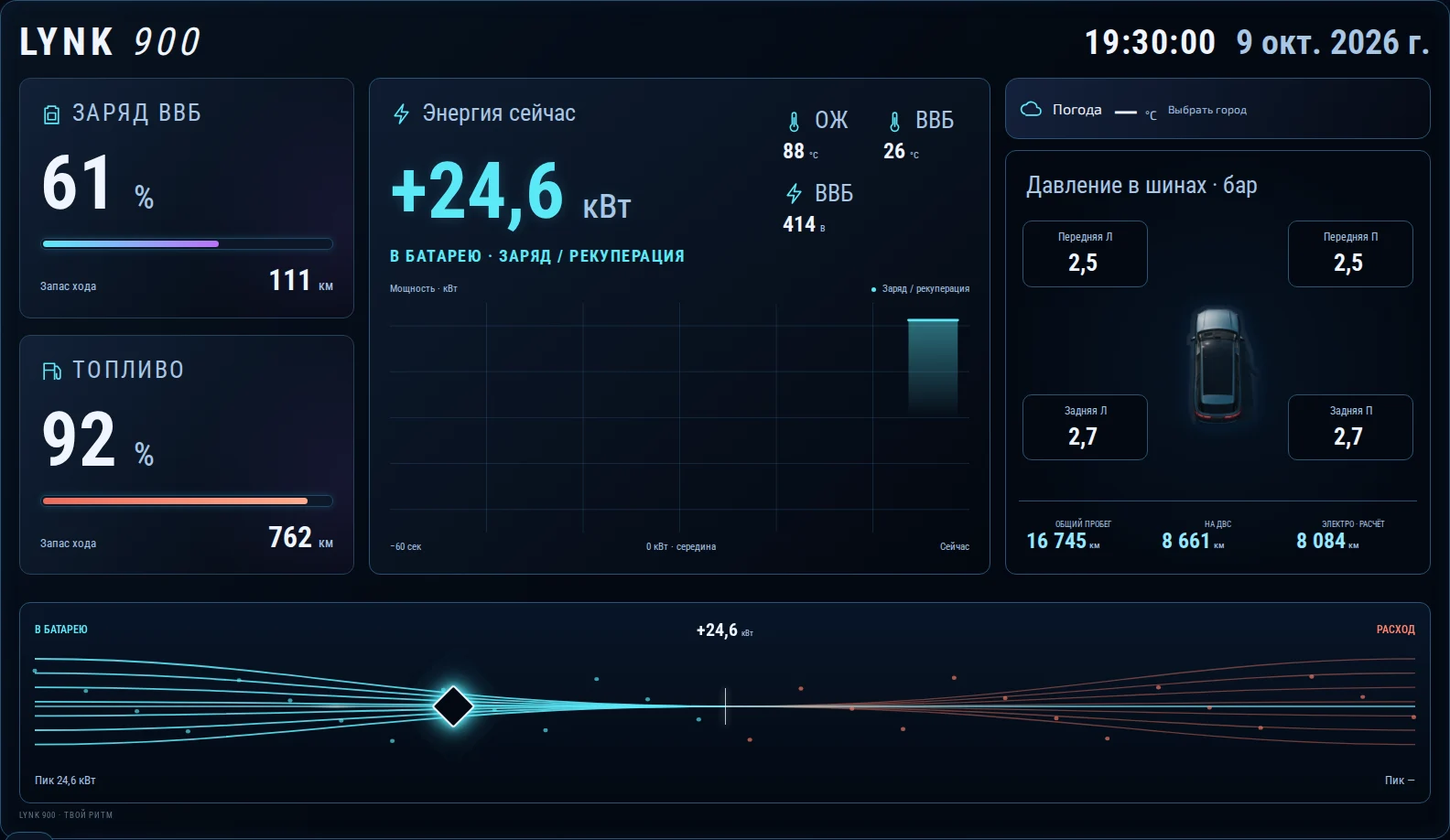Viewport: 1450px width, 840px height.
Task: Click the 19:30:00 clock
Action: coord(1150,42)
